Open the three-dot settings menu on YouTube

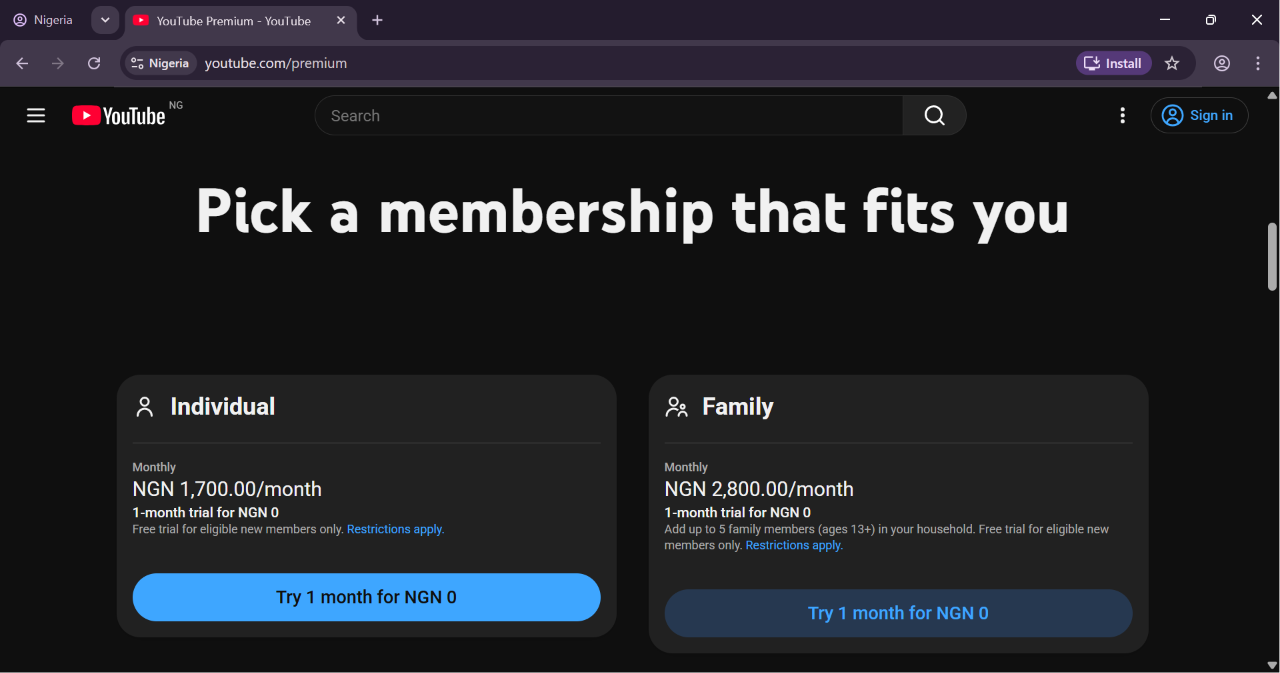[x=1122, y=116]
